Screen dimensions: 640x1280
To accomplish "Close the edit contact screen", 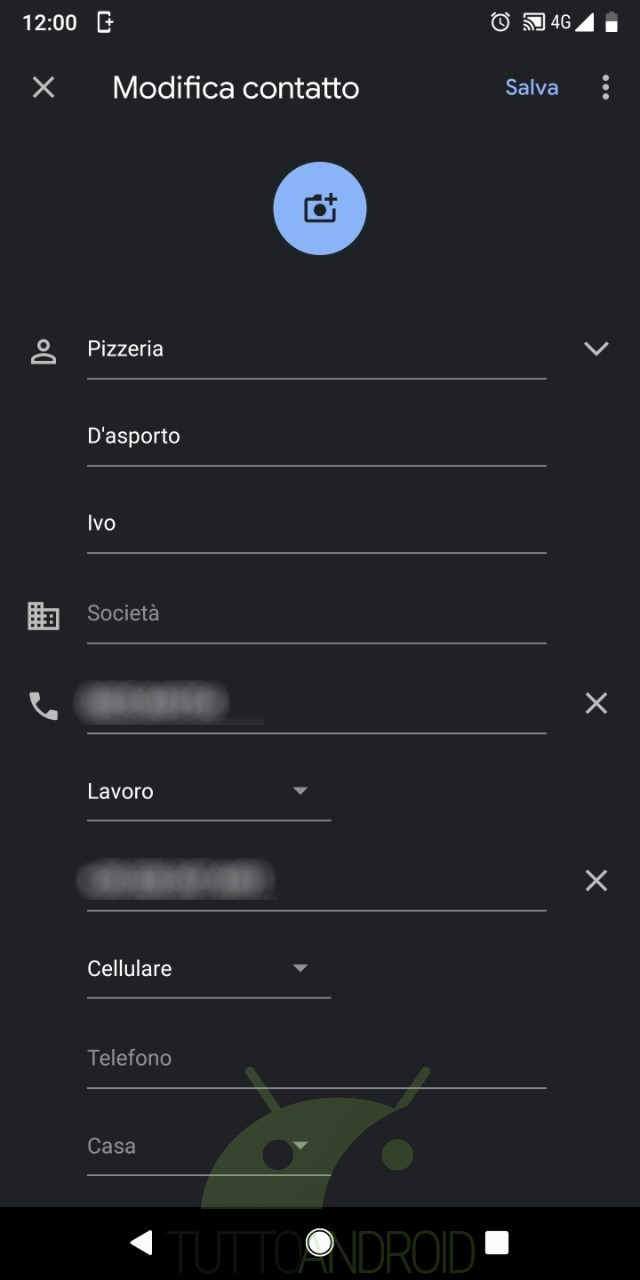I will click(x=43, y=88).
